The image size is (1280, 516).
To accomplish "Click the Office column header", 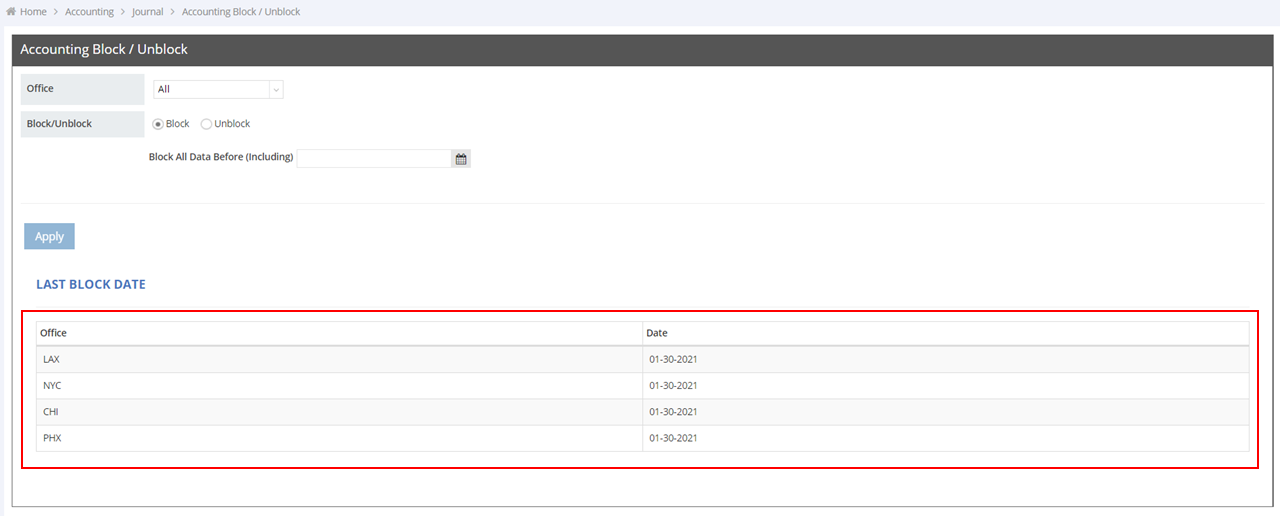I will (x=54, y=333).
